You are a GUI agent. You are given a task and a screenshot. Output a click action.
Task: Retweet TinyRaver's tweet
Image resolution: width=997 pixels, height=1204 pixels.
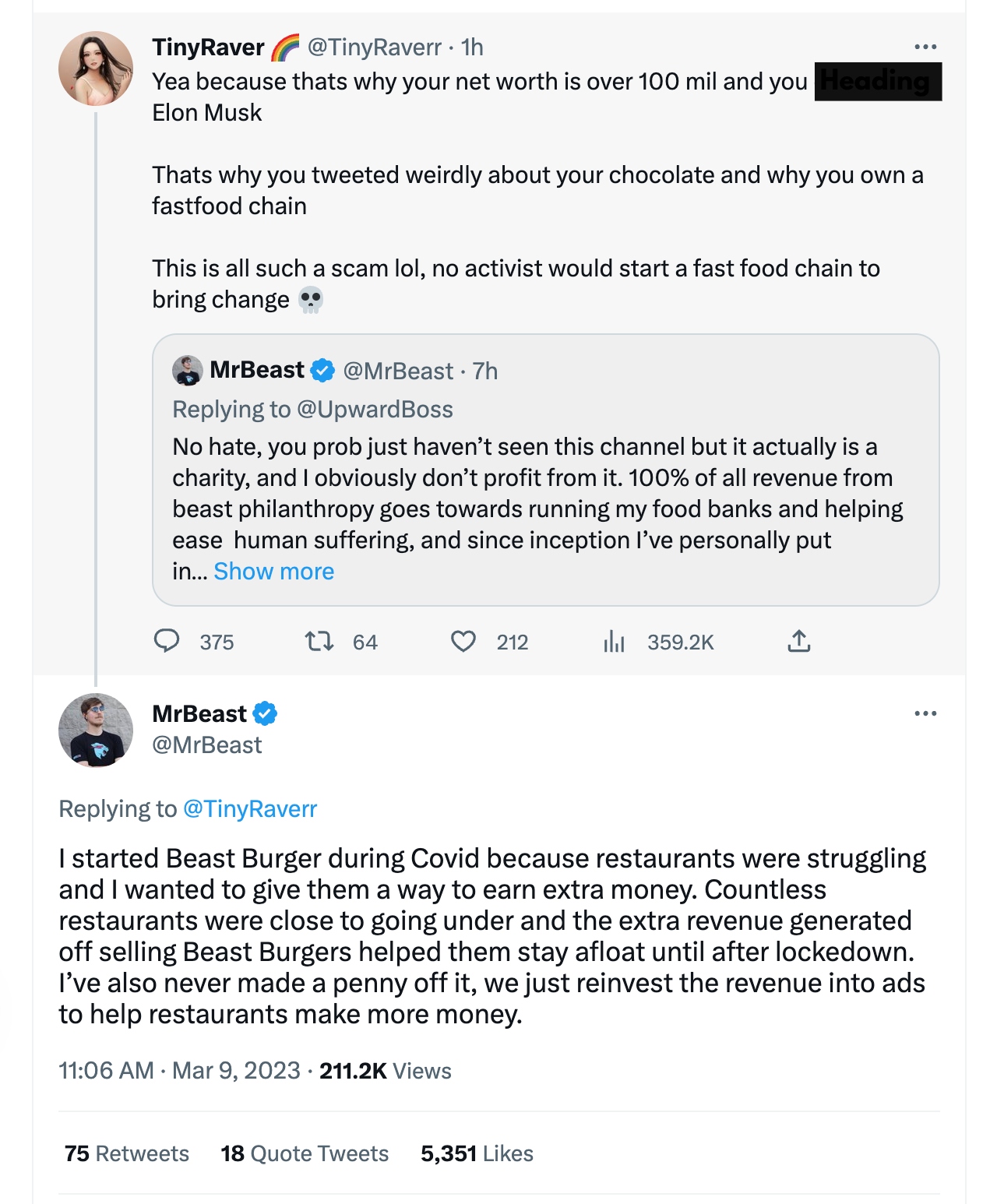coord(319,641)
